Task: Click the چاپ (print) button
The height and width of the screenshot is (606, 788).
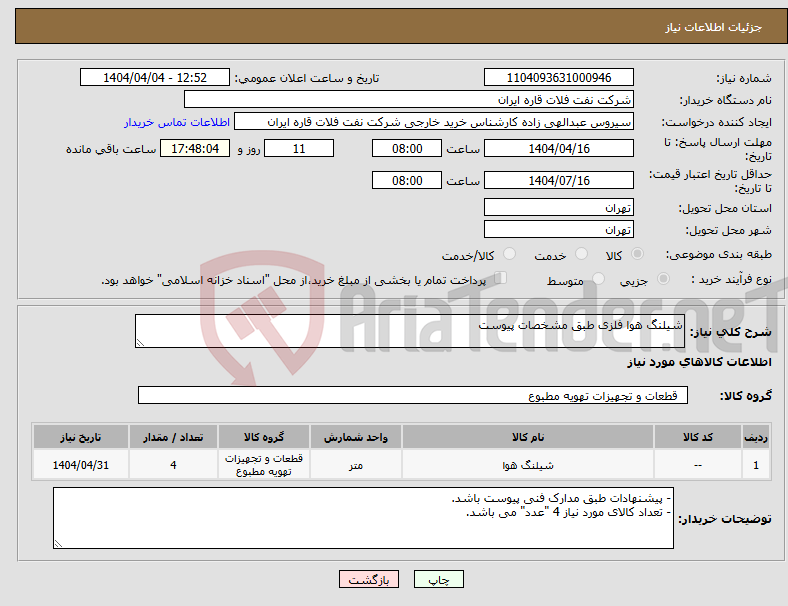Action: tap(438, 579)
